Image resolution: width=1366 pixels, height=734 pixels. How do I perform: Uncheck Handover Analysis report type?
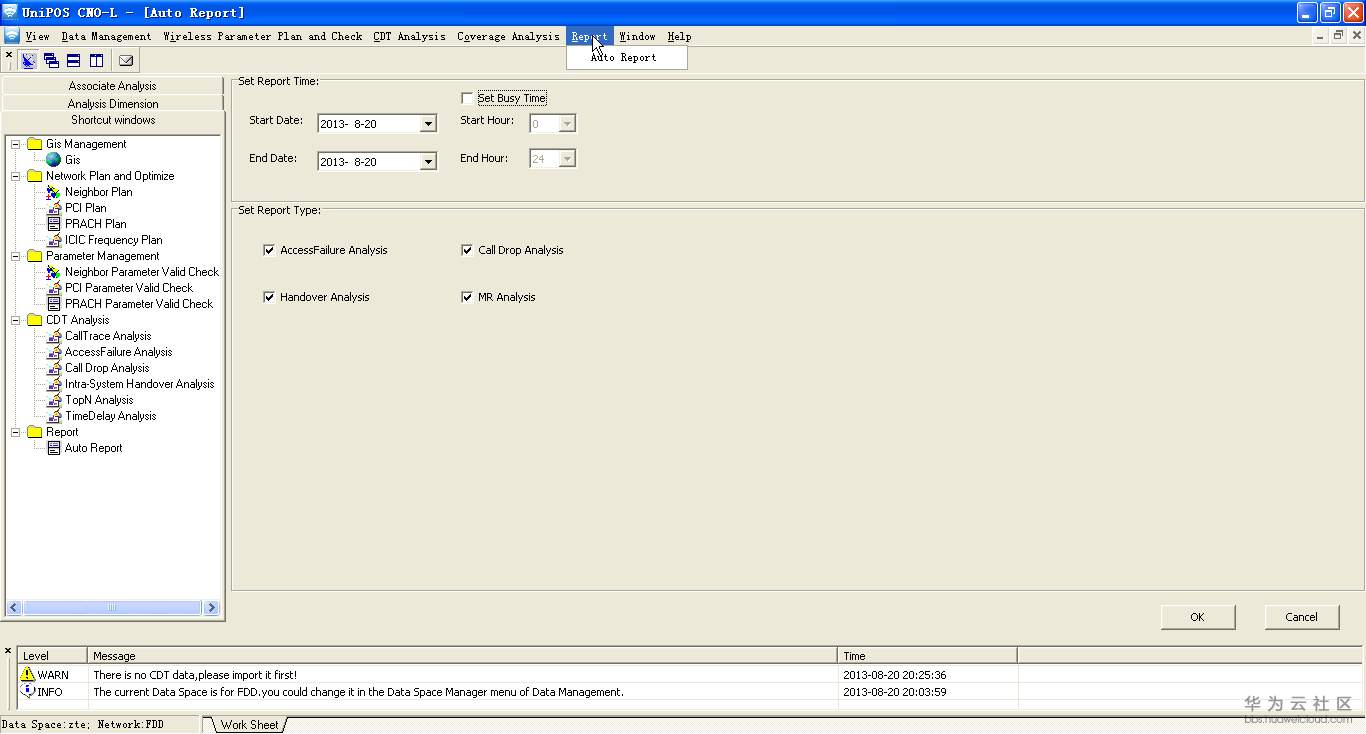click(x=269, y=297)
